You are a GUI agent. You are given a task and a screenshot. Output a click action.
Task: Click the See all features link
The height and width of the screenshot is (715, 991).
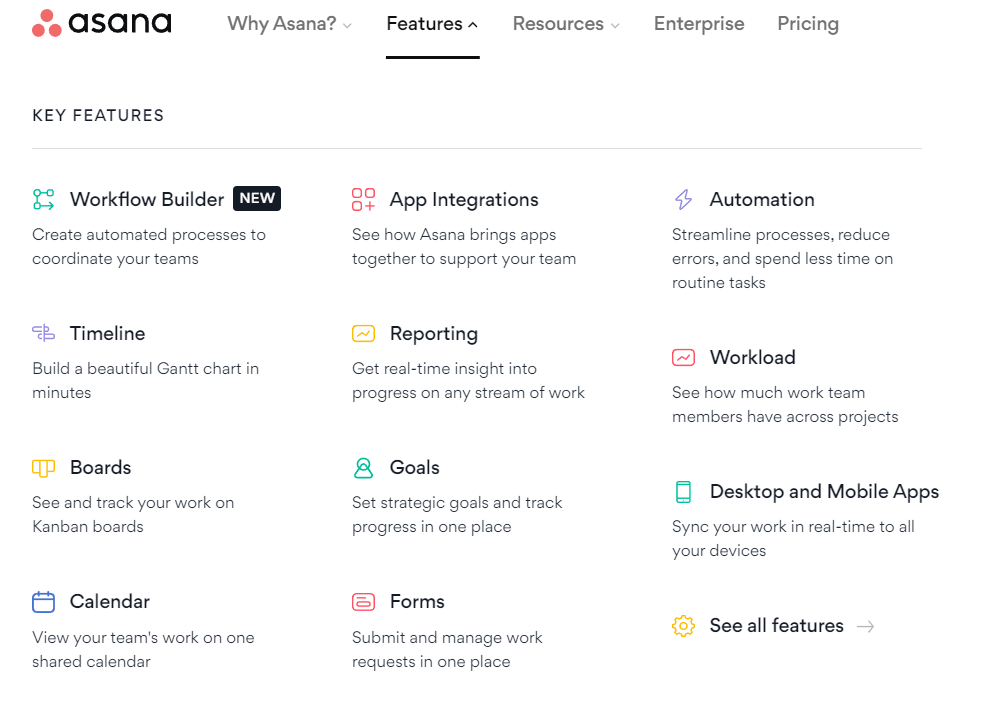pyautogui.click(x=776, y=625)
